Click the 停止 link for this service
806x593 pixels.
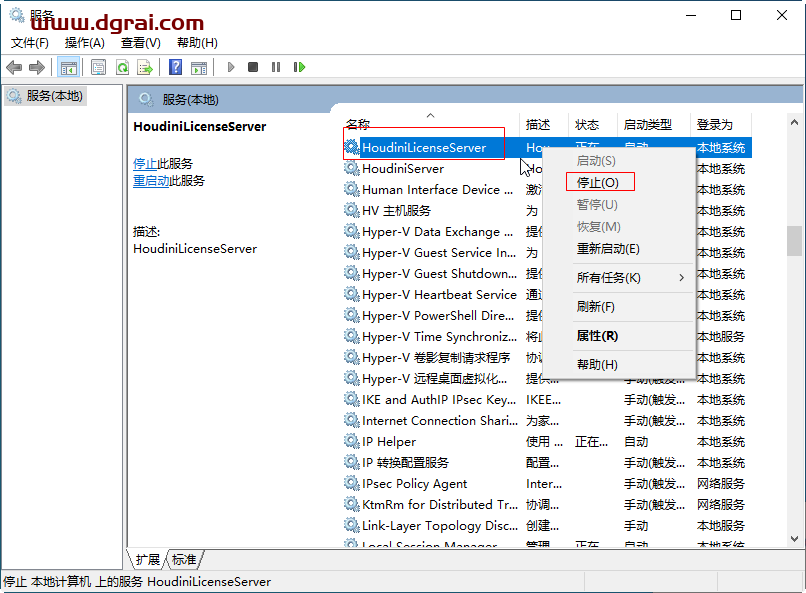click(145, 164)
